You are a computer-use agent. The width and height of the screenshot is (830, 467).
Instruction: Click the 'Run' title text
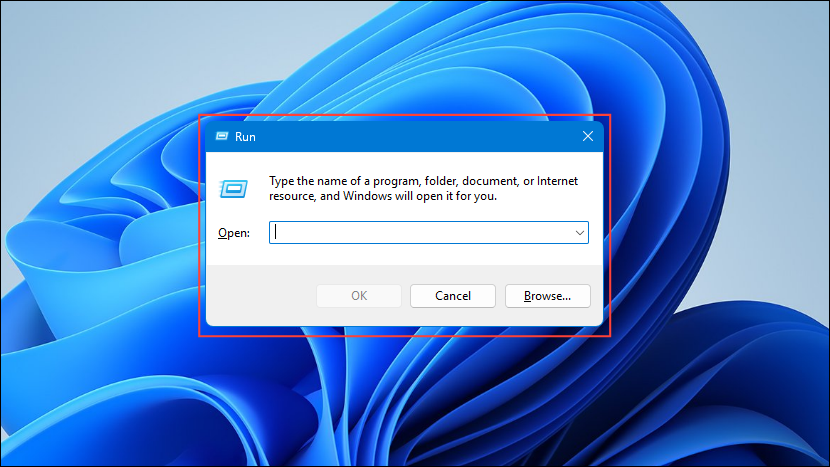(x=245, y=137)
